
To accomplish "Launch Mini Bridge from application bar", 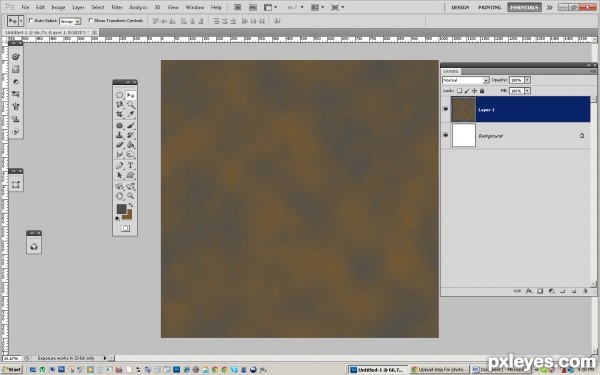I will 253,7.
